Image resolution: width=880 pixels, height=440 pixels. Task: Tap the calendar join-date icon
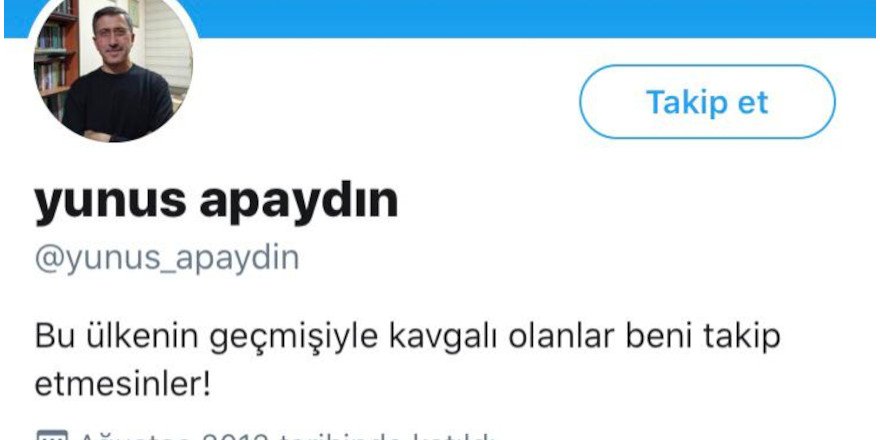(52, 436)
